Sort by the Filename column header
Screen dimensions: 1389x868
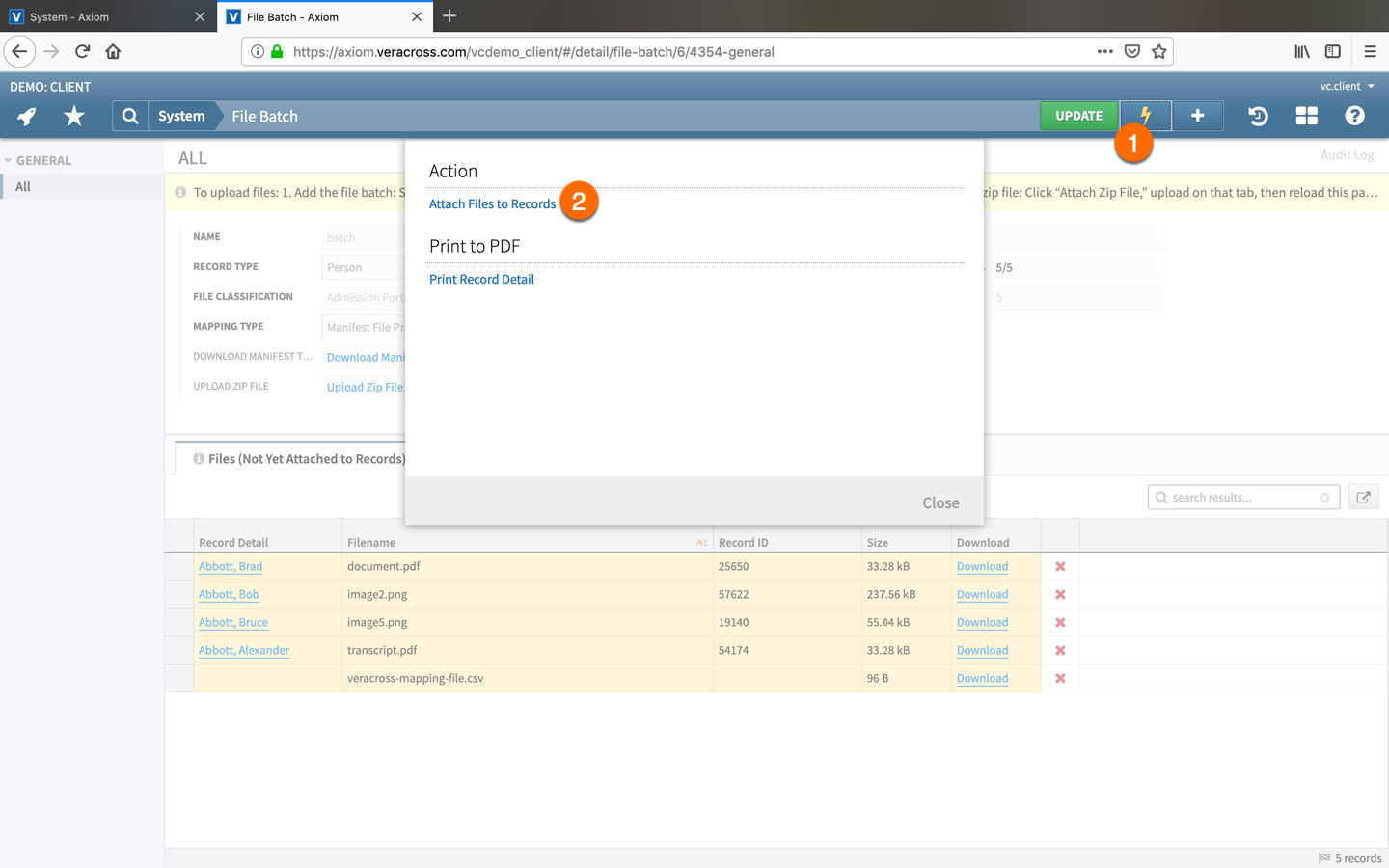pos(528,543)
